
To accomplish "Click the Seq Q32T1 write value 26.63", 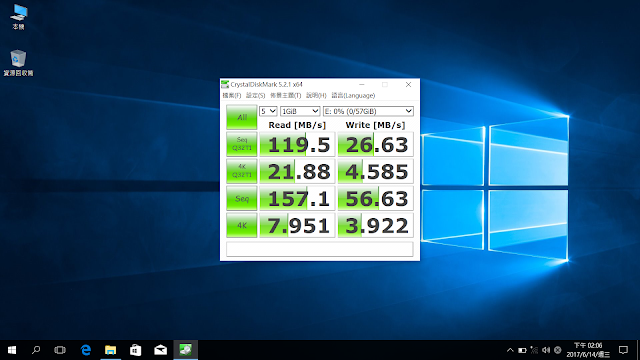I will tap(376, 144).
